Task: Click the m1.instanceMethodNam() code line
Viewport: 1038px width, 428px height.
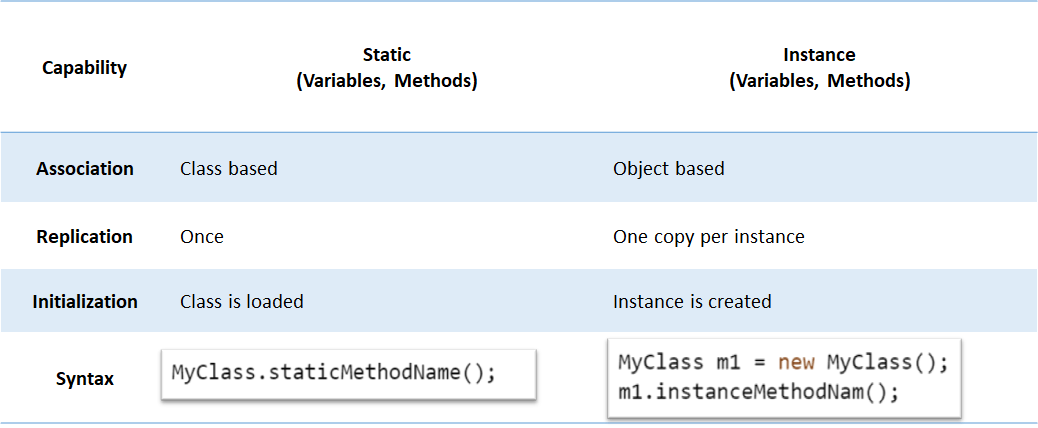Action: click(759, 392)
